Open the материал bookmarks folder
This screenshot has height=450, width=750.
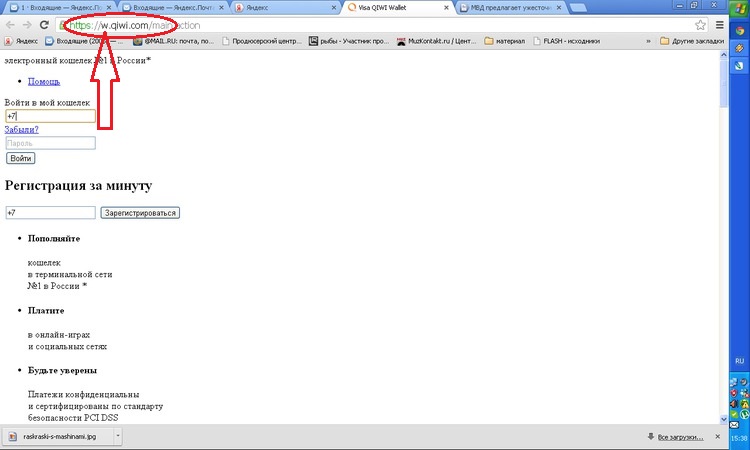(505, 41)
